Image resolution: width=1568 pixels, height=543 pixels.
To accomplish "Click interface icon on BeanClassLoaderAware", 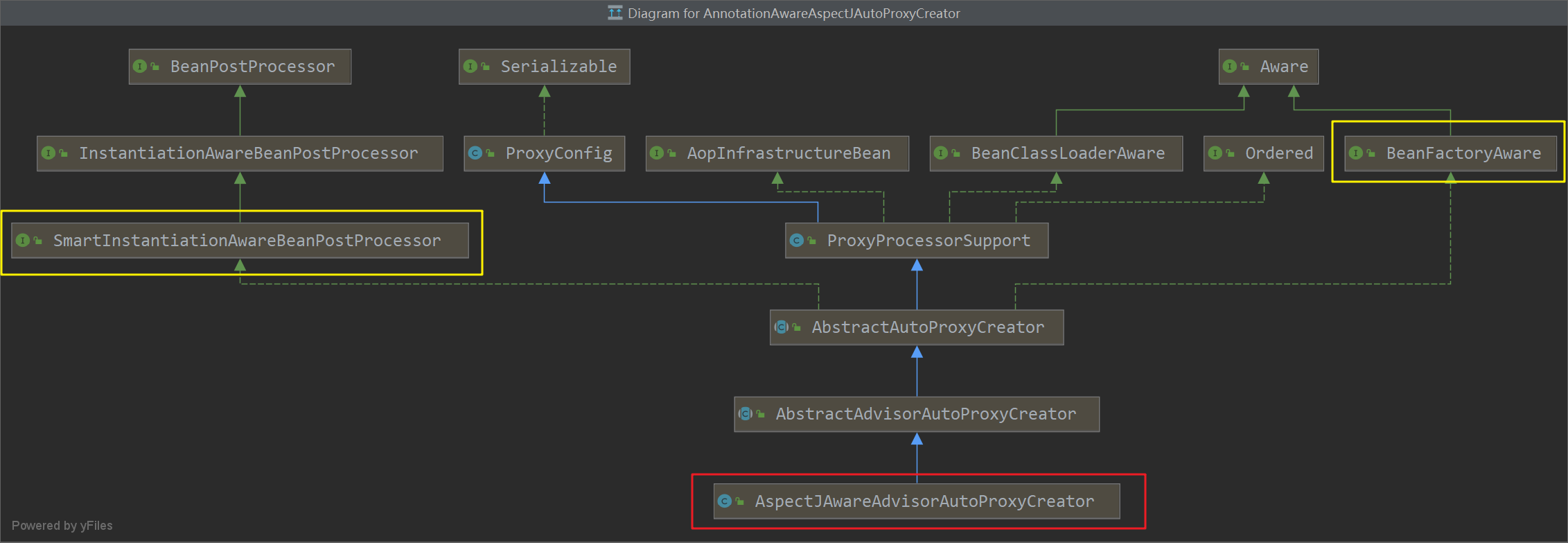I will (x=941, y=153).
